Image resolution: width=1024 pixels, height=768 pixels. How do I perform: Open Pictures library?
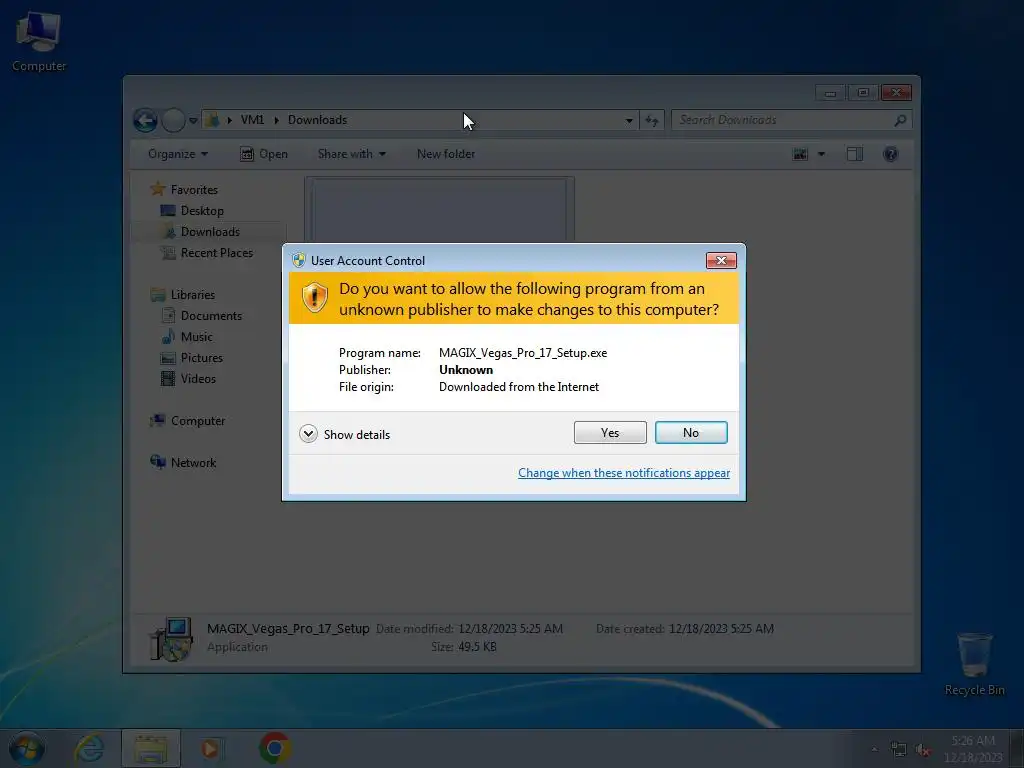pyautogui.click(x=201, y=358)
